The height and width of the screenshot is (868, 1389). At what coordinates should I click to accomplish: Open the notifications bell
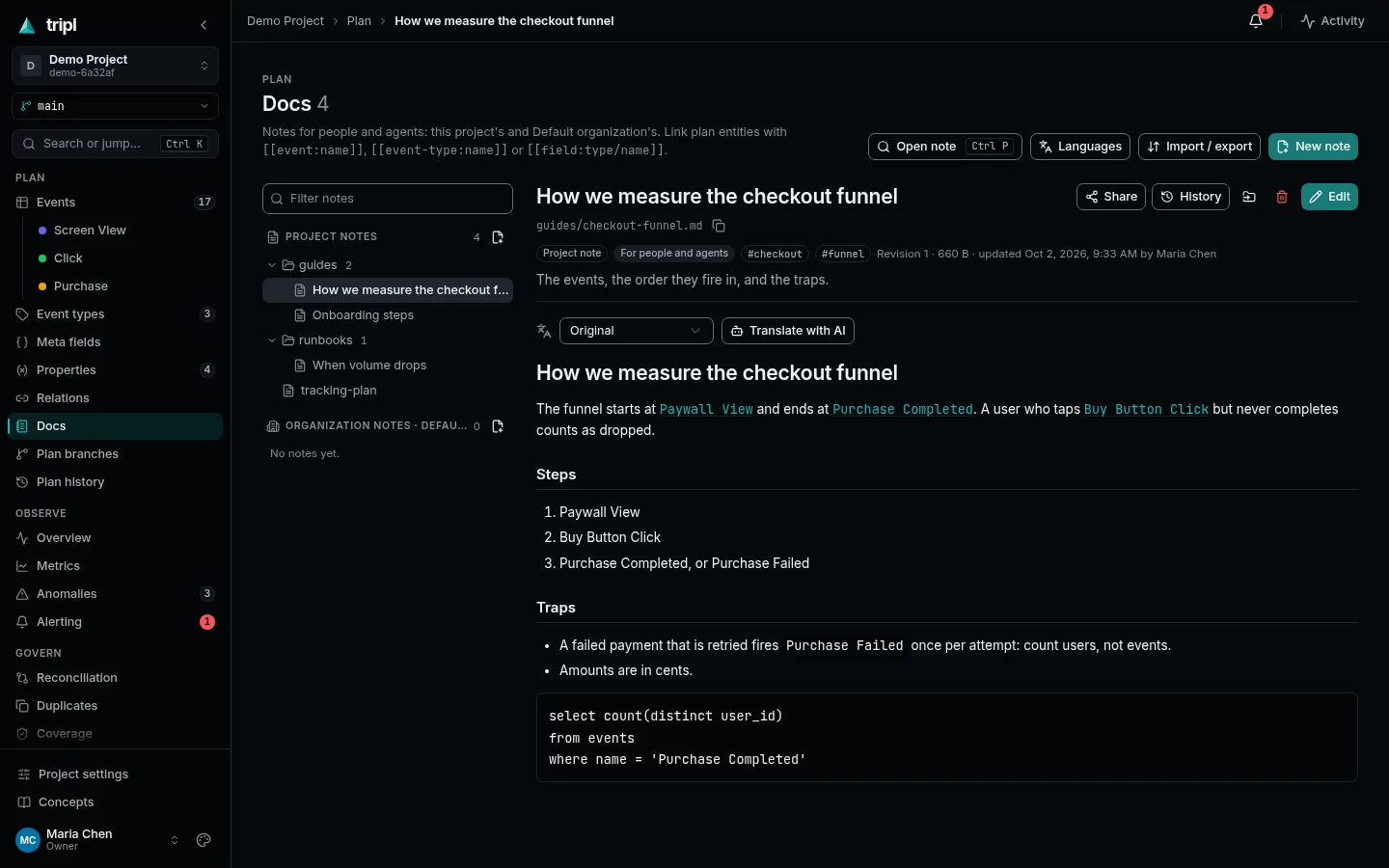point(1256,20)
